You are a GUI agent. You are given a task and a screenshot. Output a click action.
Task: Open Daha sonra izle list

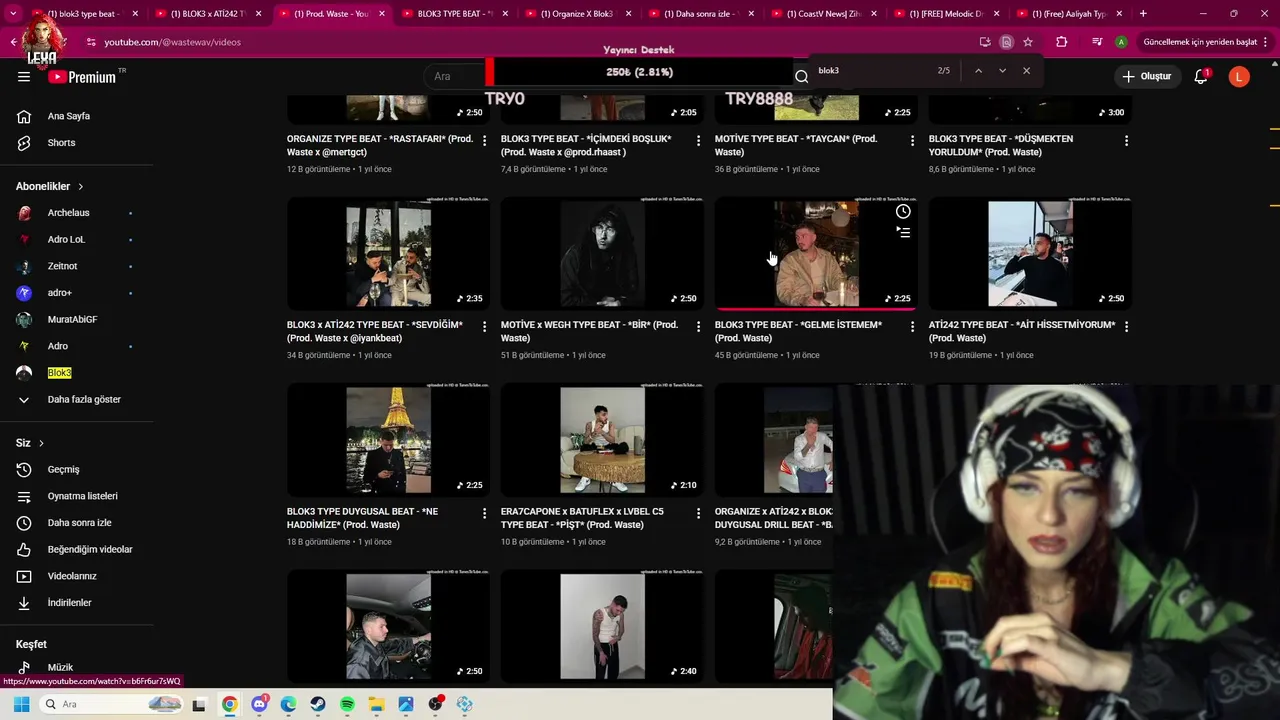[79, 523]
